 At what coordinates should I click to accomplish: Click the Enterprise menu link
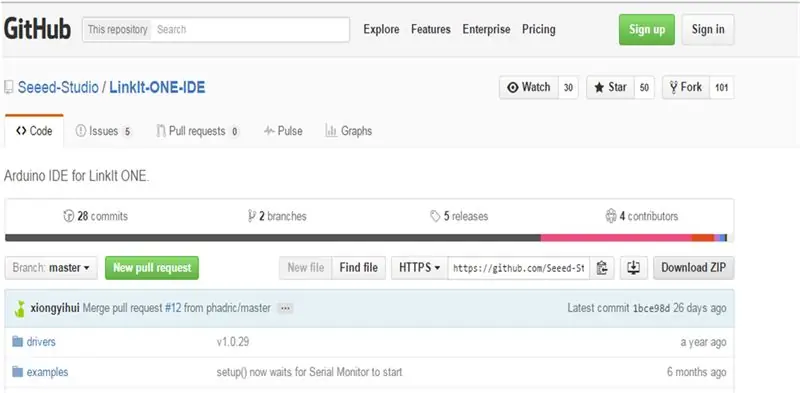(486, 30)
